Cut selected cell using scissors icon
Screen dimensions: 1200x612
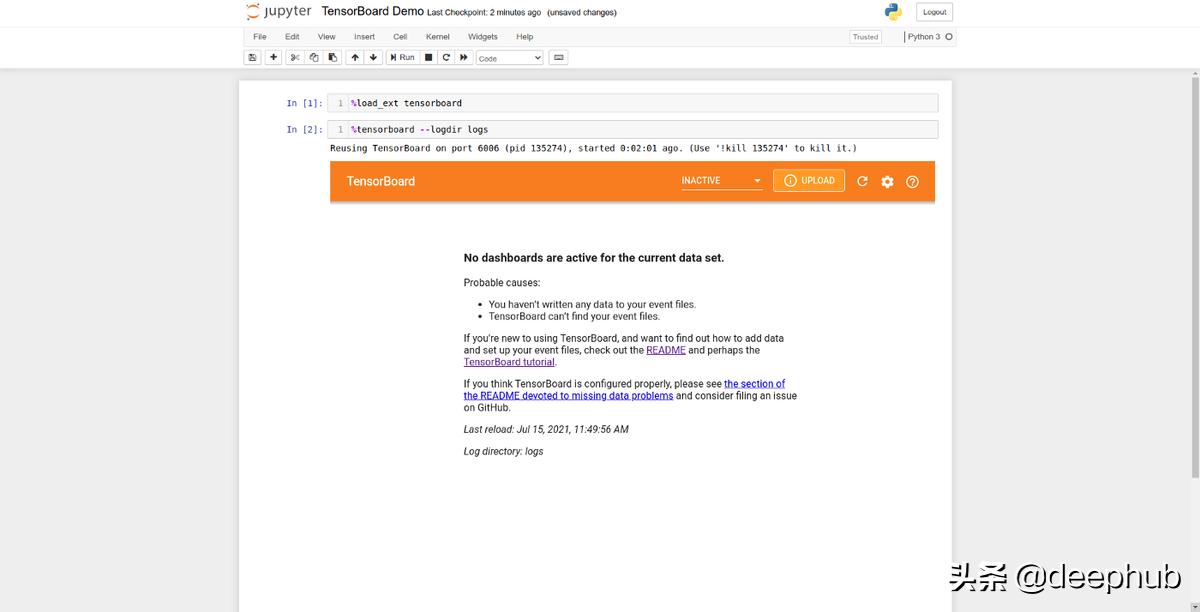point(295,58)
